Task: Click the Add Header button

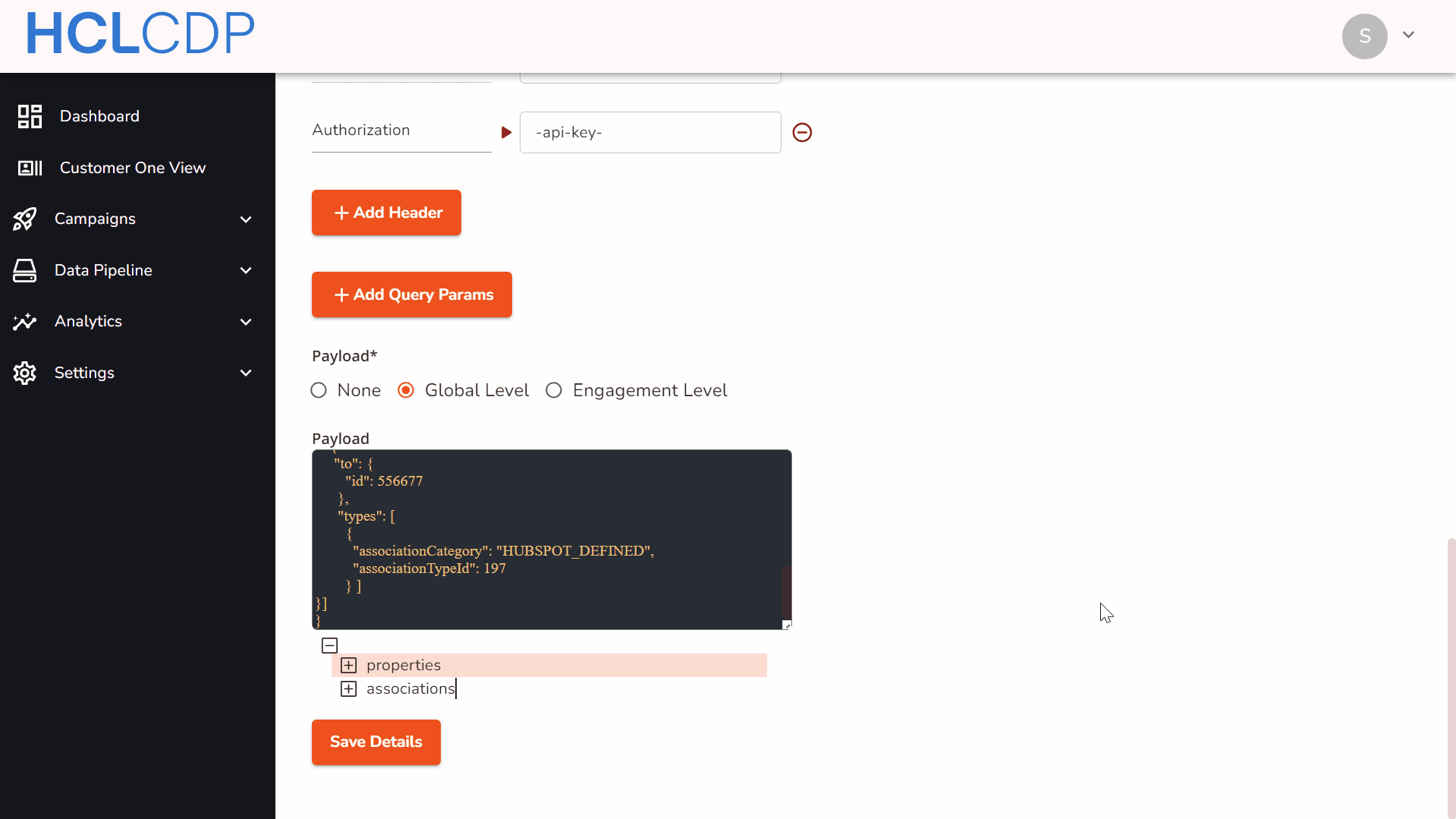Action: [386, 213]
